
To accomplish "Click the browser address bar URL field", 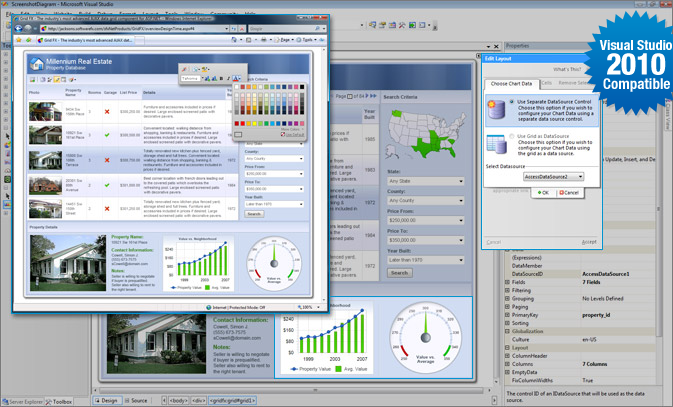I will pyautogui.click(x=134, y=29).
